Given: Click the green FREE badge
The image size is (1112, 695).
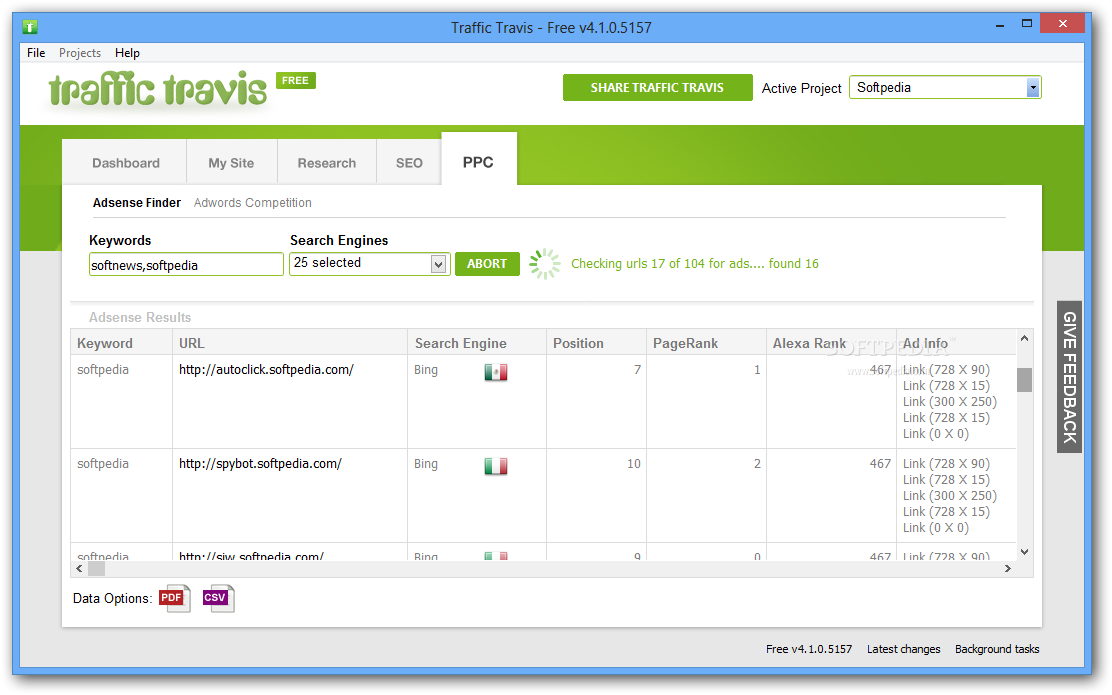Looking at the screenshot, I should tap(296, 80).
